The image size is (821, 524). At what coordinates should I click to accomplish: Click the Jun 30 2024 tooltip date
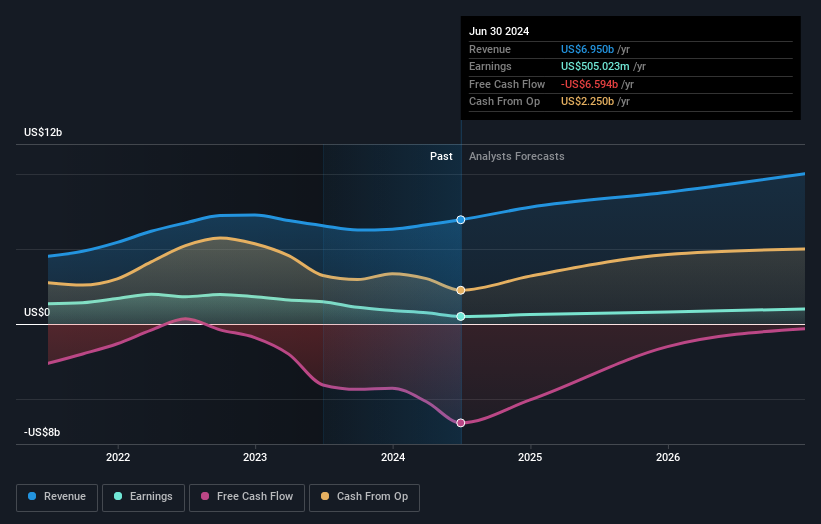[499, 31]
